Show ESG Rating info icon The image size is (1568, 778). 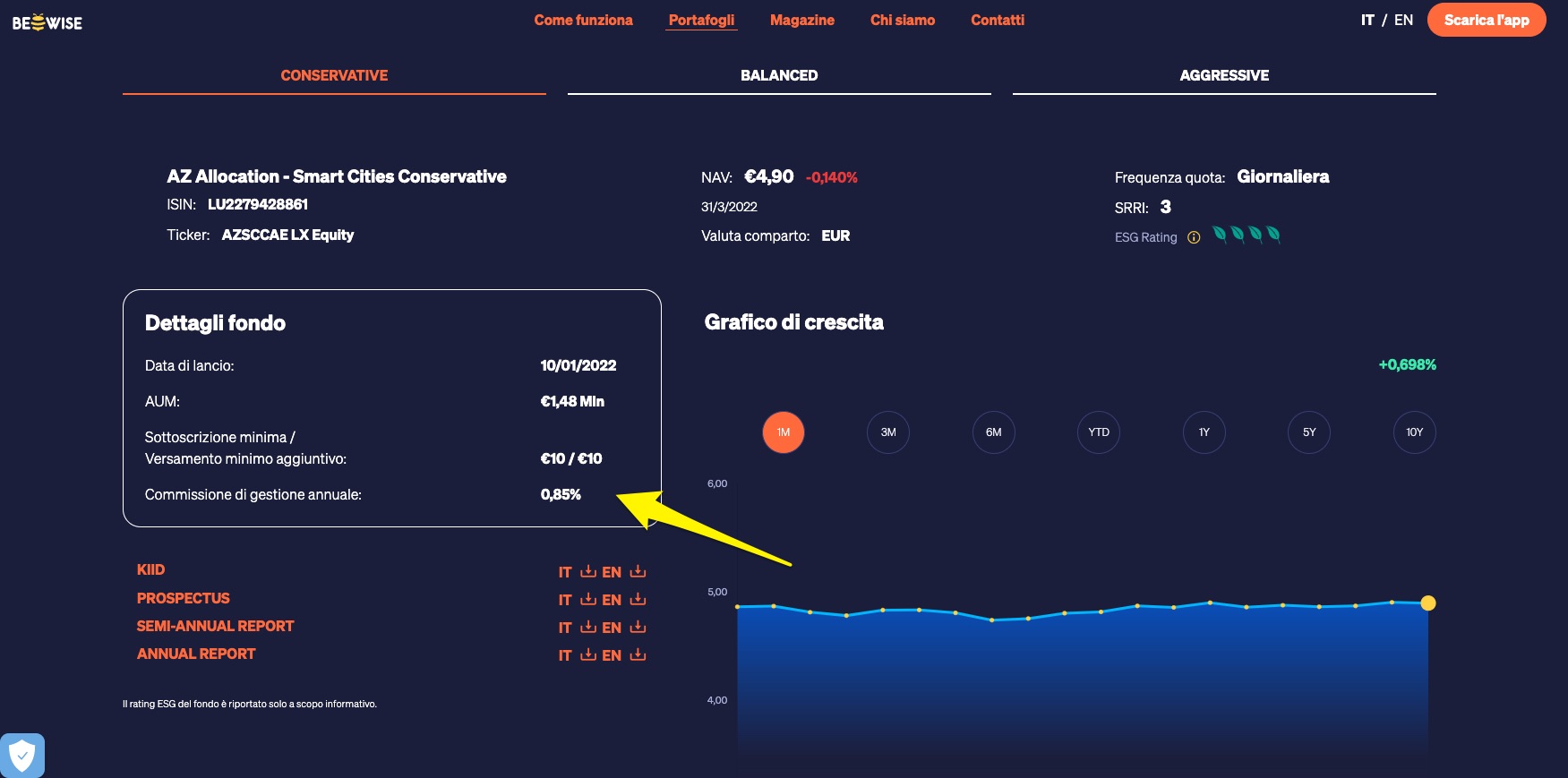[1194, 237]
